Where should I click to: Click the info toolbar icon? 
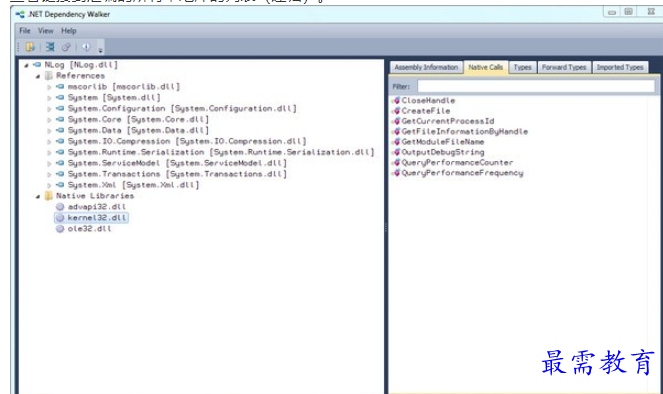[x=86, y=47]
